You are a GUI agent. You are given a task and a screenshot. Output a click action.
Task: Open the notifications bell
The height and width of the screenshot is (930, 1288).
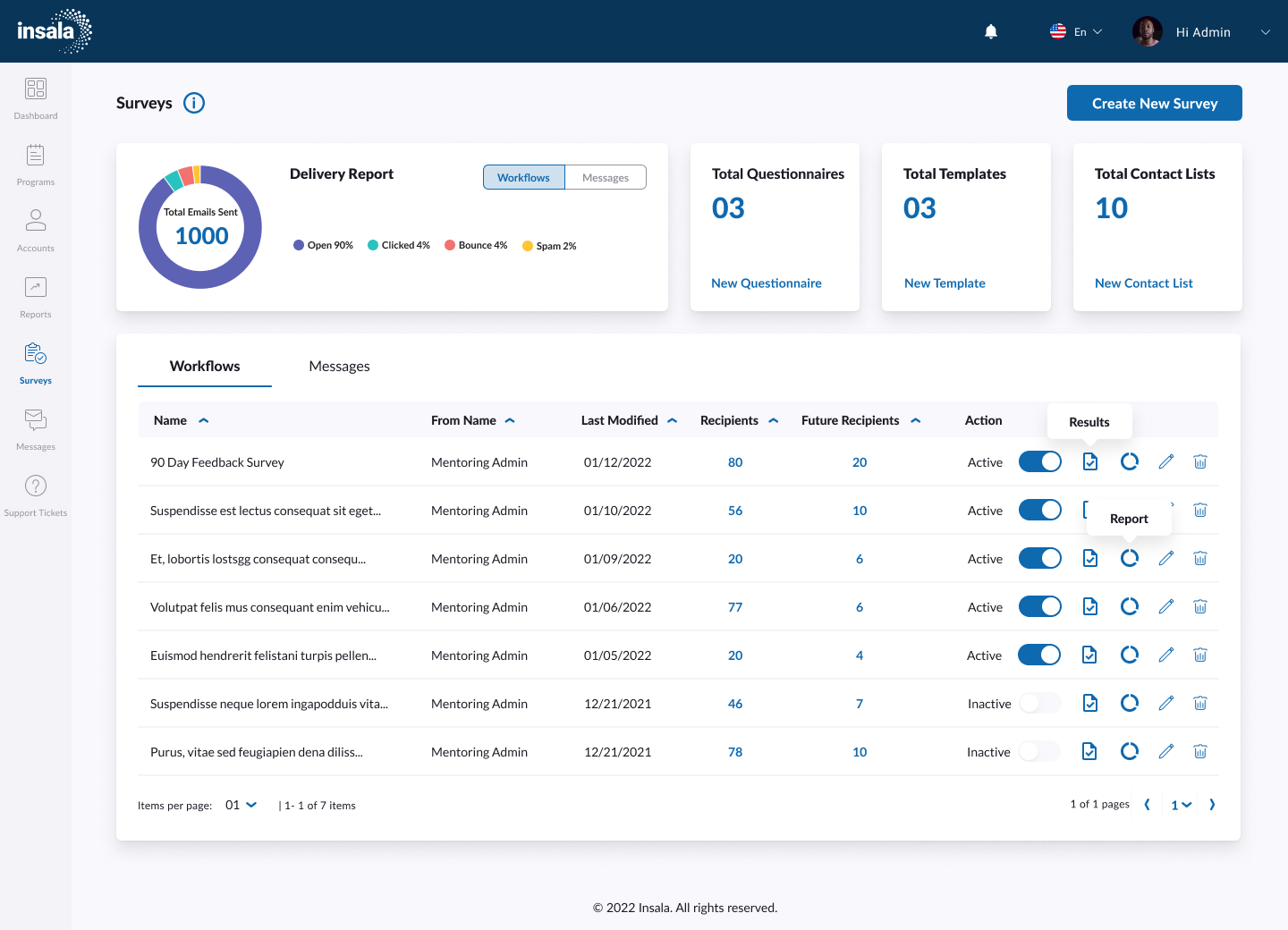point(991,31)
